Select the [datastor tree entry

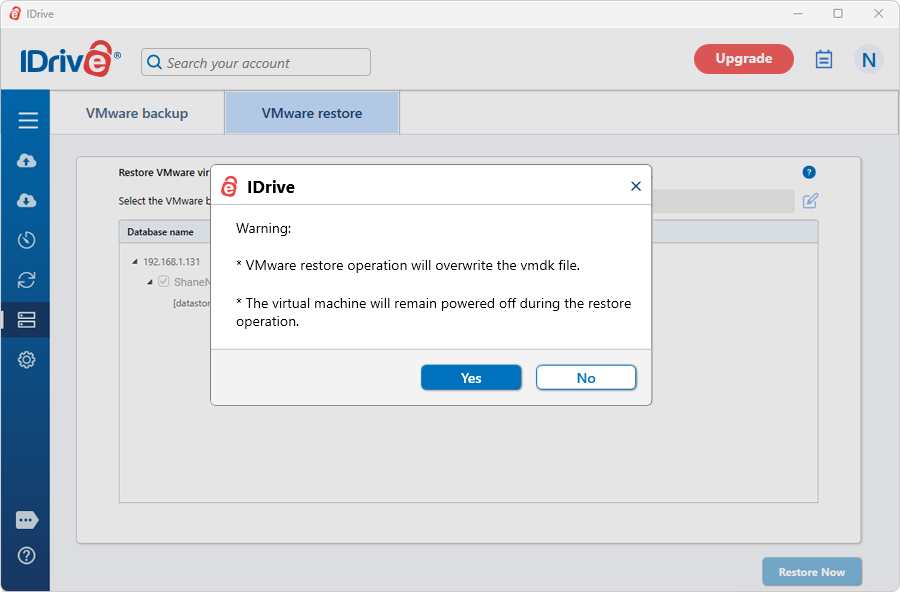pyautogui.click(x=192, y=303)
